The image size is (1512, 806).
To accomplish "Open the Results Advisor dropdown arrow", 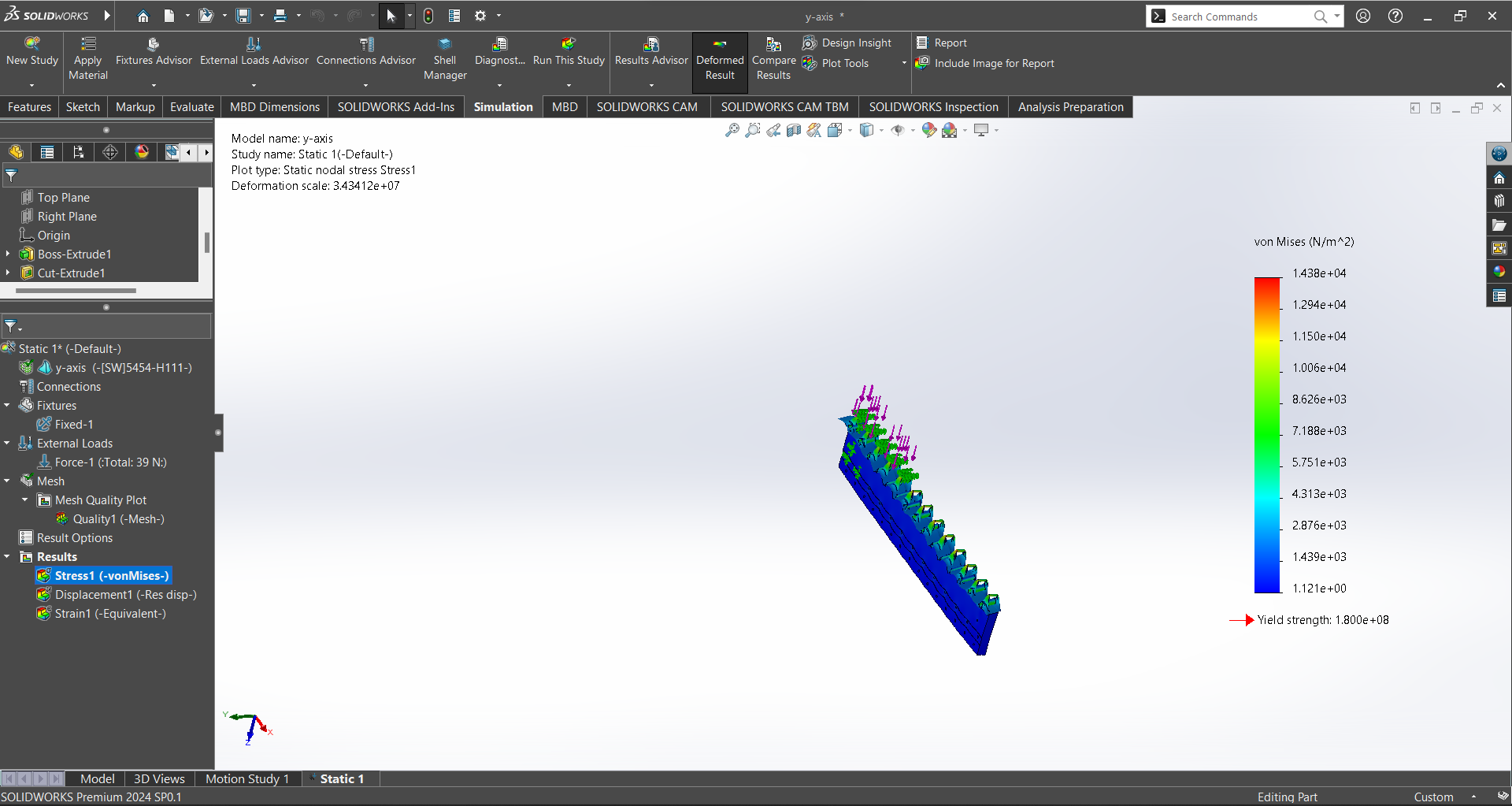I will (651, 85).
